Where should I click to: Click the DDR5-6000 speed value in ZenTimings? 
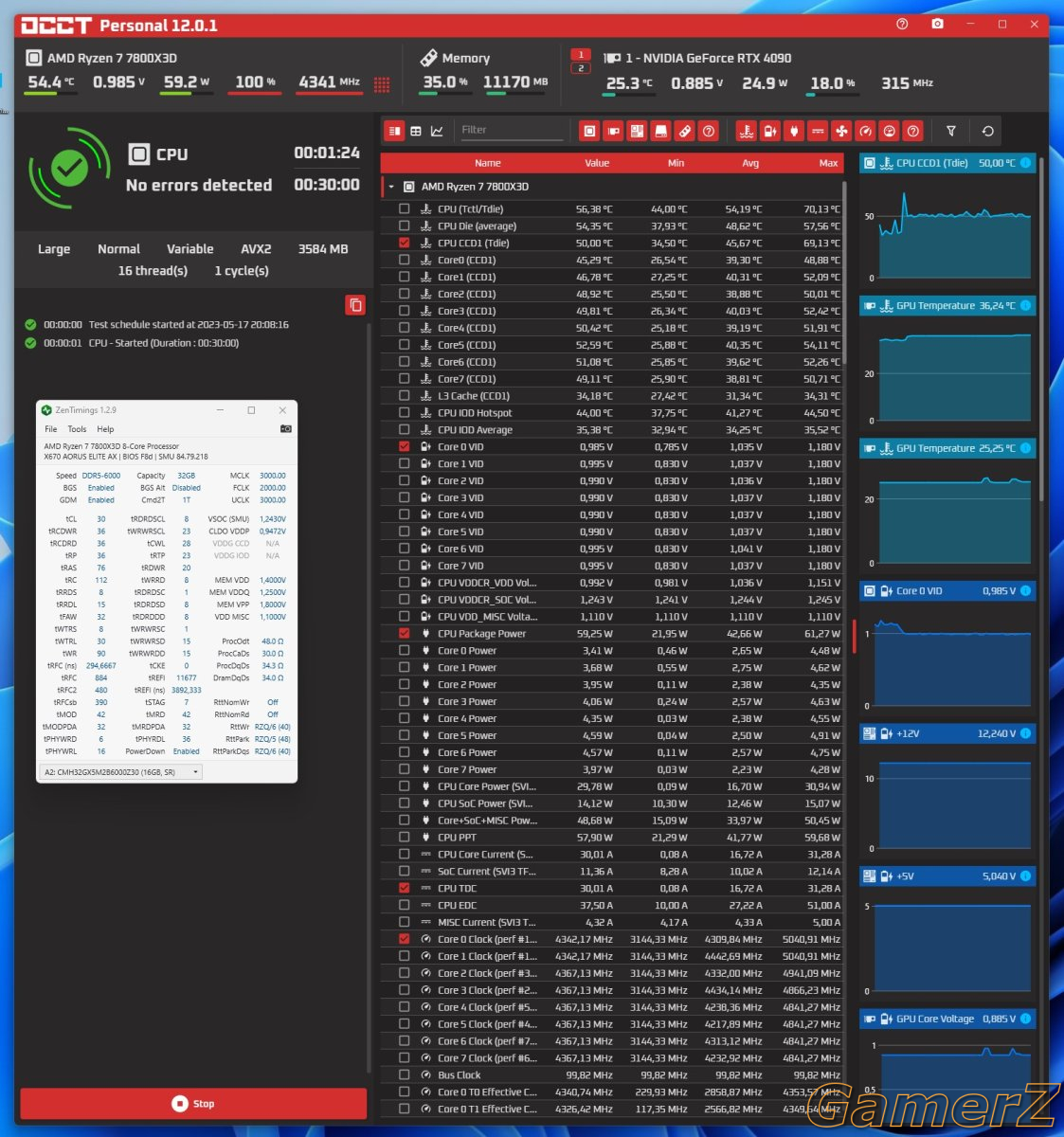101,476
